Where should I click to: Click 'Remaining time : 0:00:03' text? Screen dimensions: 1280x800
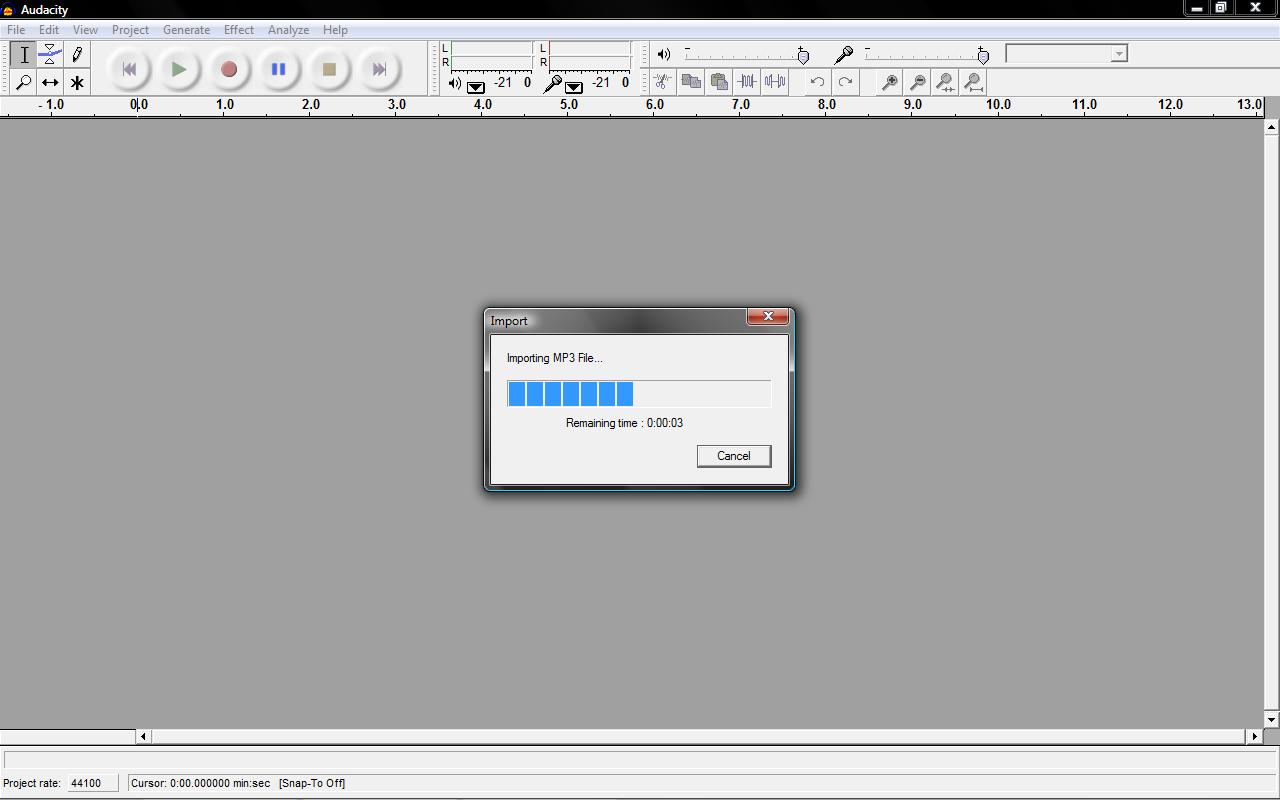624,423
